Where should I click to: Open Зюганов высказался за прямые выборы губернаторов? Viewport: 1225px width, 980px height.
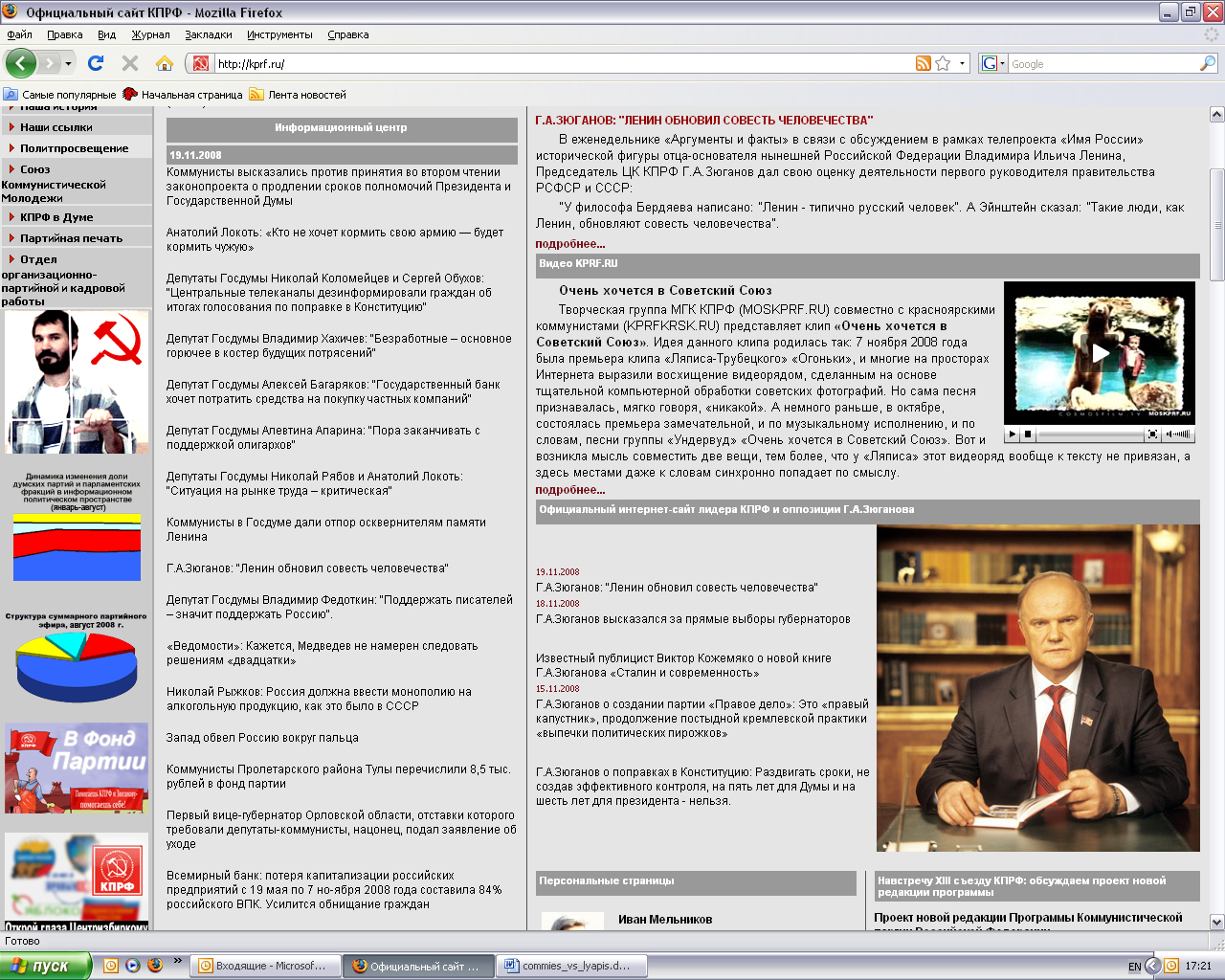coord(693,619)
